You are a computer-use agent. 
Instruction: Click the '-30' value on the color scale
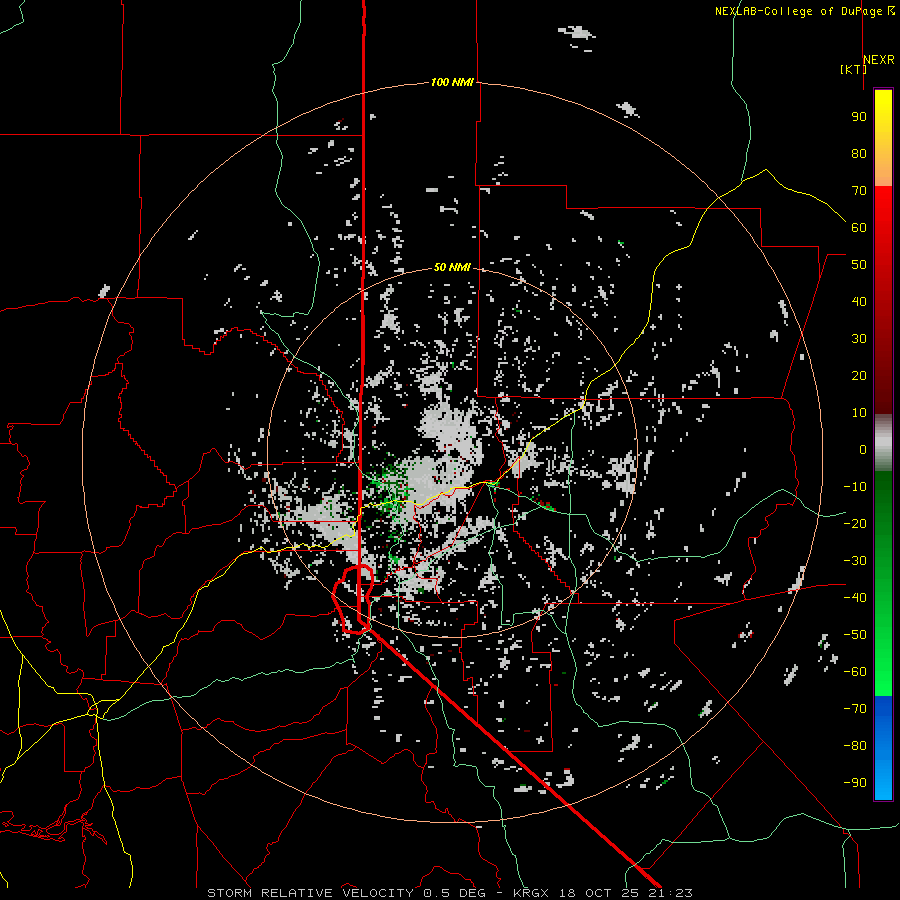click(855, 561)
